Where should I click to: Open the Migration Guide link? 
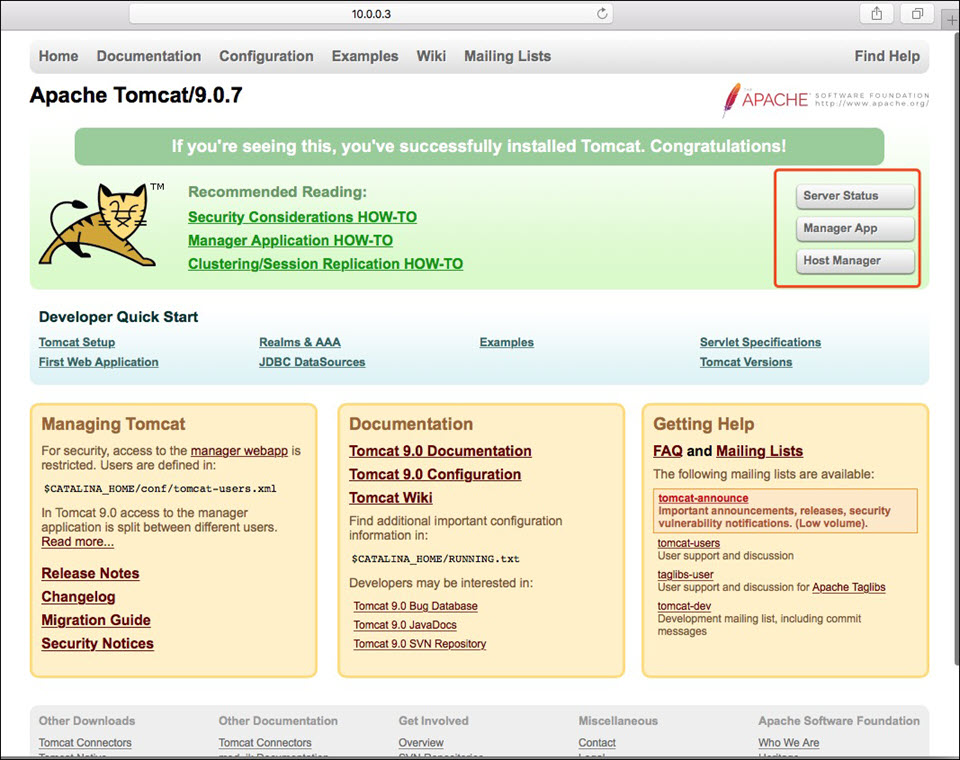pyautogui.click(x=96, y=620)
